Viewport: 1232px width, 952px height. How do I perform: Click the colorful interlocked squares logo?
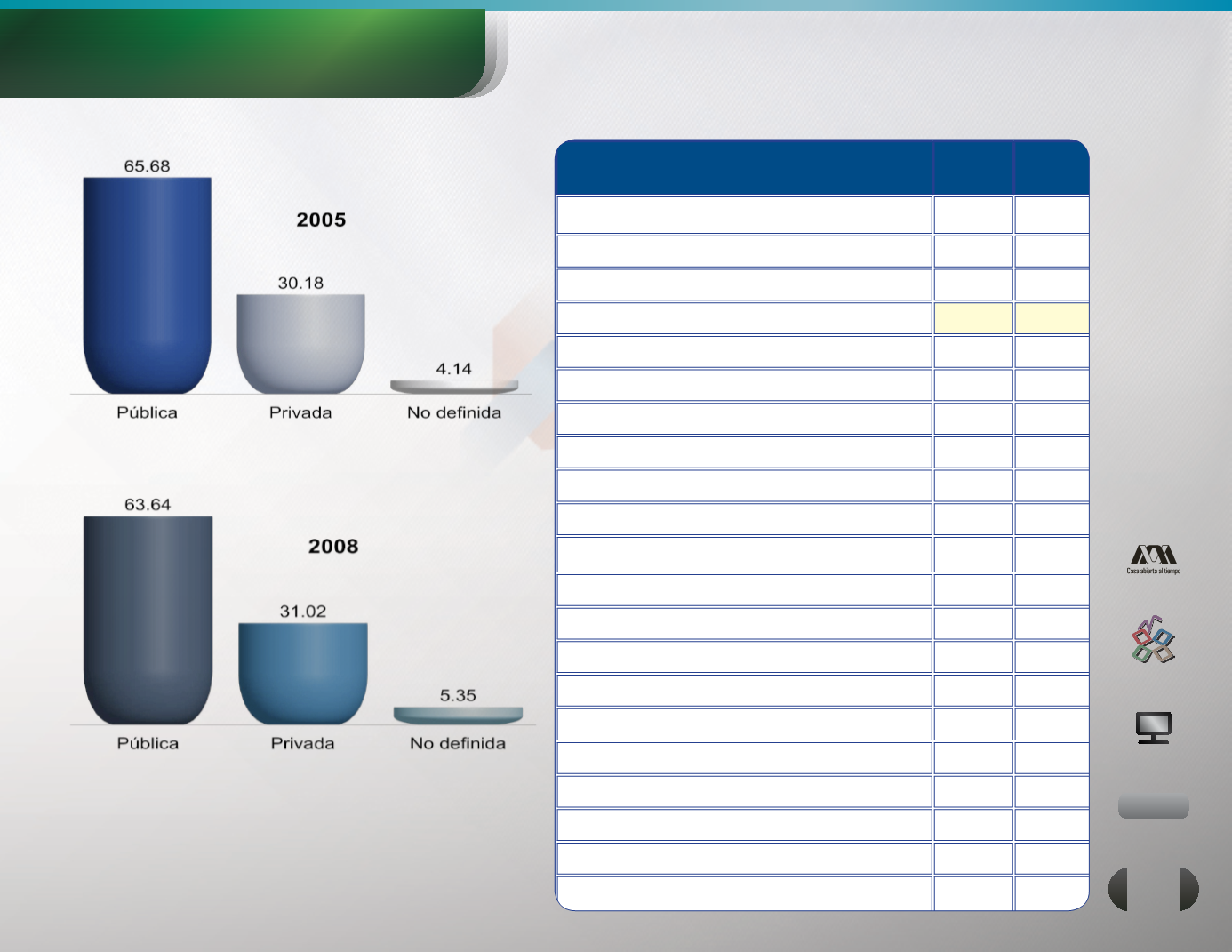click(1153, 640)
